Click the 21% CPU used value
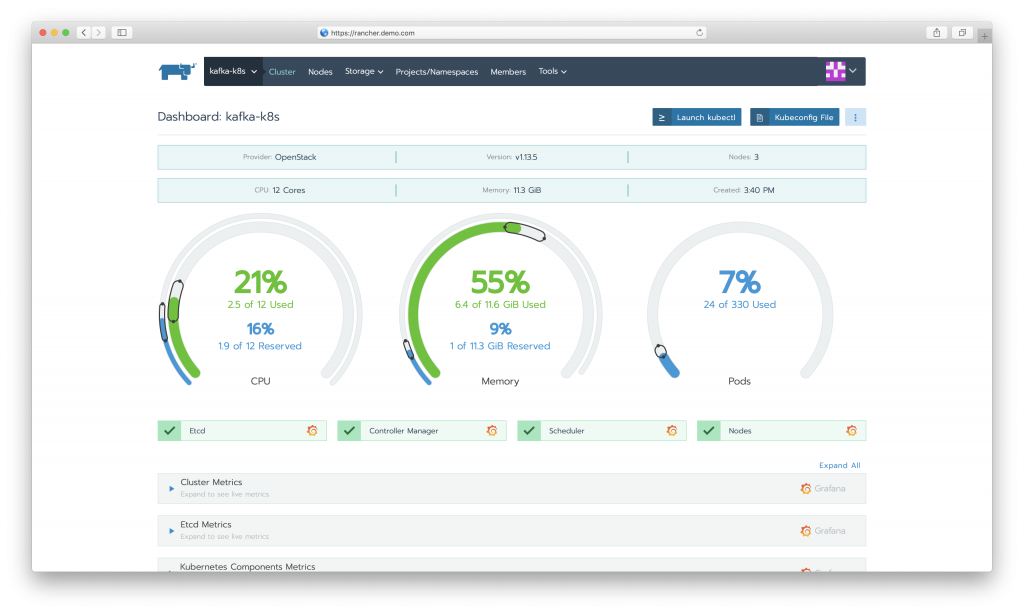Viewport: 1024px width, 614px height. (261, 282)
